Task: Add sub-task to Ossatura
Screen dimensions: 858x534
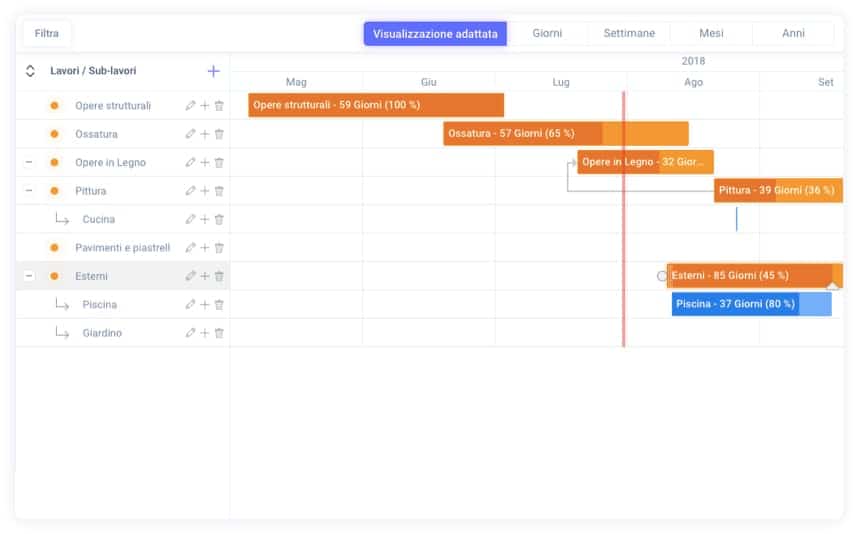Action: [x=205, y=134]
